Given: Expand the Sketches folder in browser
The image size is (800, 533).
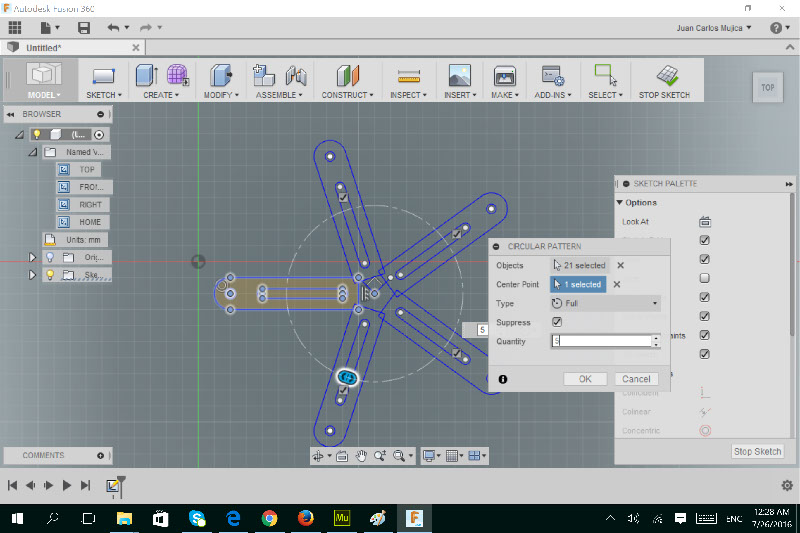Looking at the screenshot, I should pos(32,275).
